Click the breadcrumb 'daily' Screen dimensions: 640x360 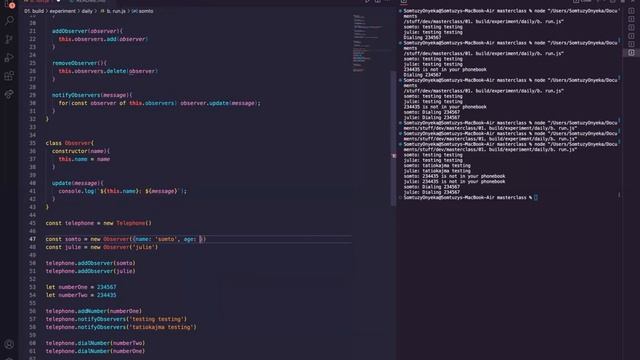[87, 11]
